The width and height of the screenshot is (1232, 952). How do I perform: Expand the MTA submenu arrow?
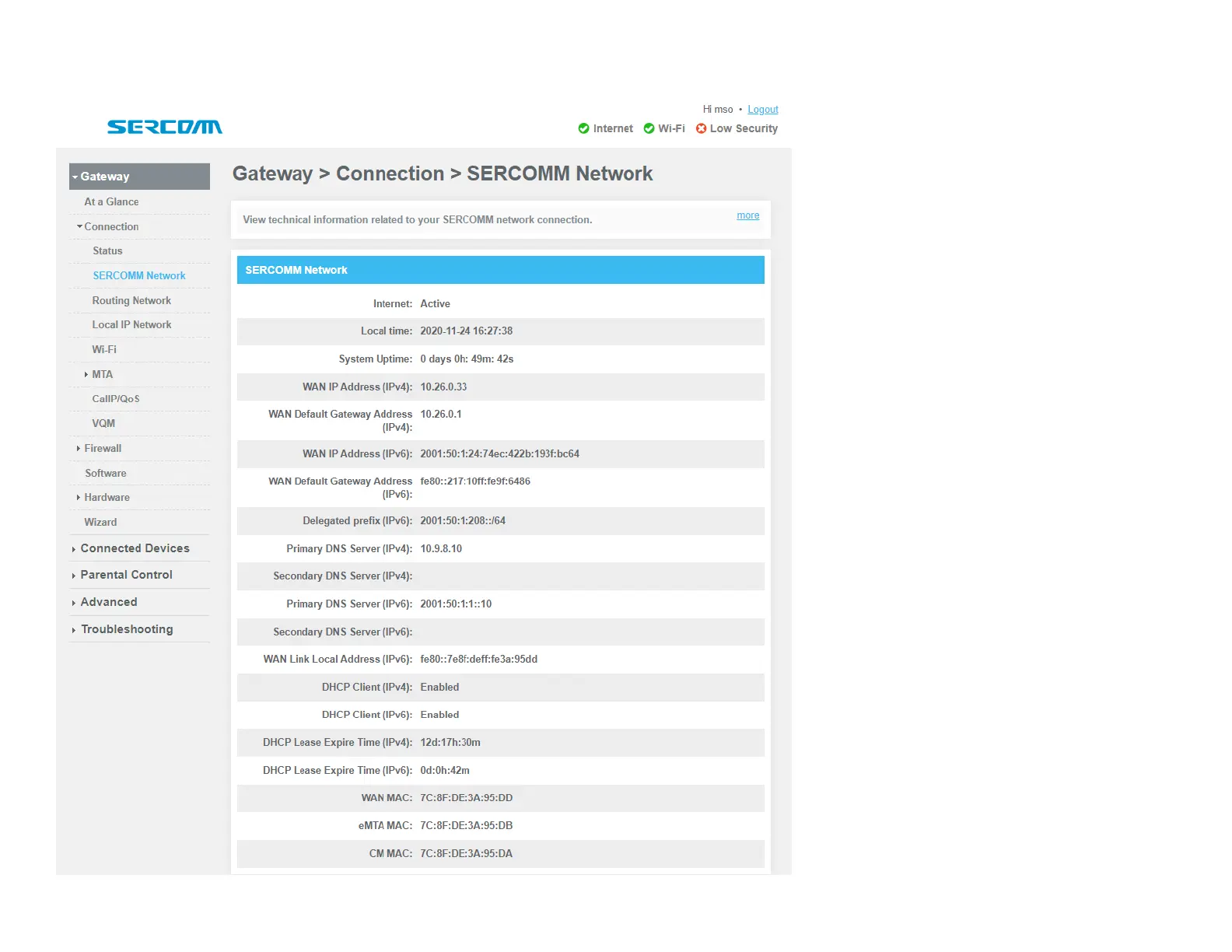point(86,375)
